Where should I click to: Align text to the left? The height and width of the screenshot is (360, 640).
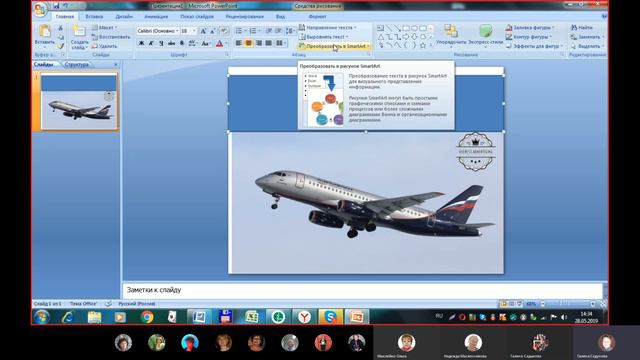(x=239, y=43)
